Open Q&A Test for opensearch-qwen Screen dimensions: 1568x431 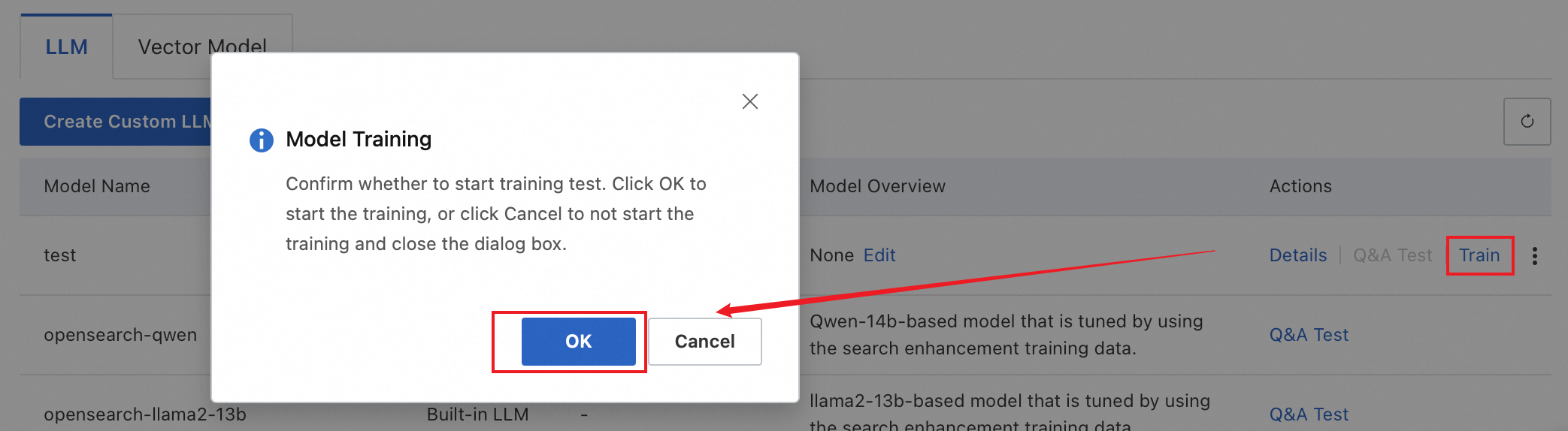coord(1309,335)
